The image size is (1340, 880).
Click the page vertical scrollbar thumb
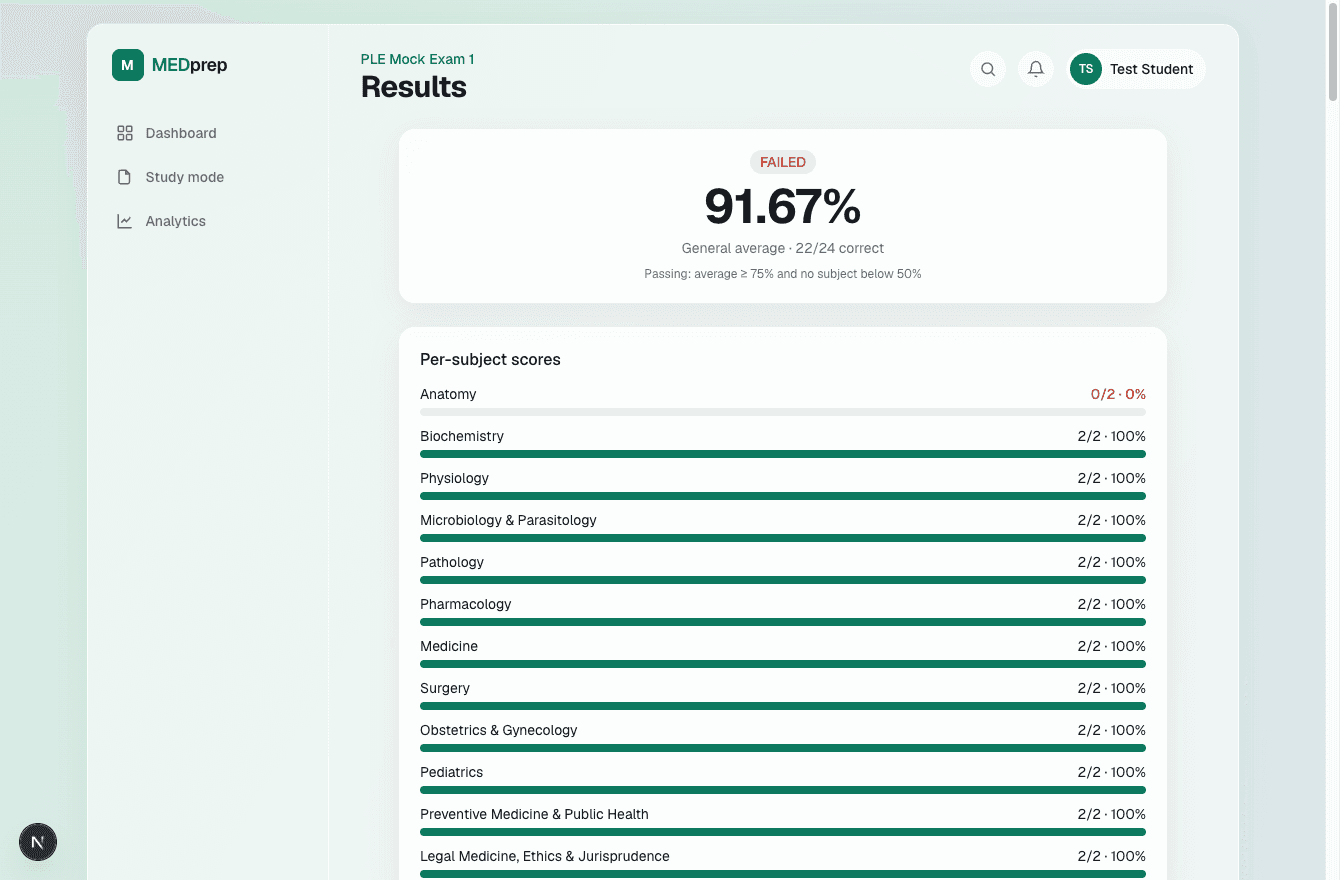tap(1332, 52)
